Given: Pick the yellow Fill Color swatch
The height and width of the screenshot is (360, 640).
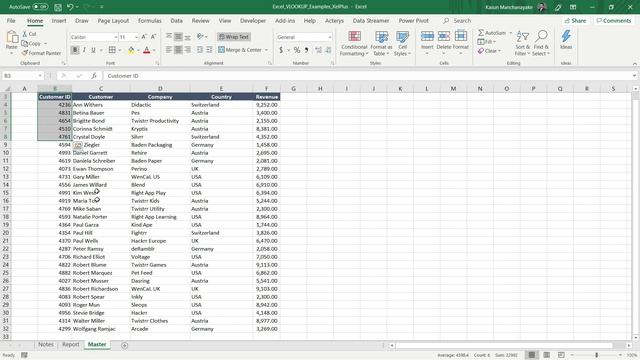Looking at the screenshot, I should click(x=131, y=50).
